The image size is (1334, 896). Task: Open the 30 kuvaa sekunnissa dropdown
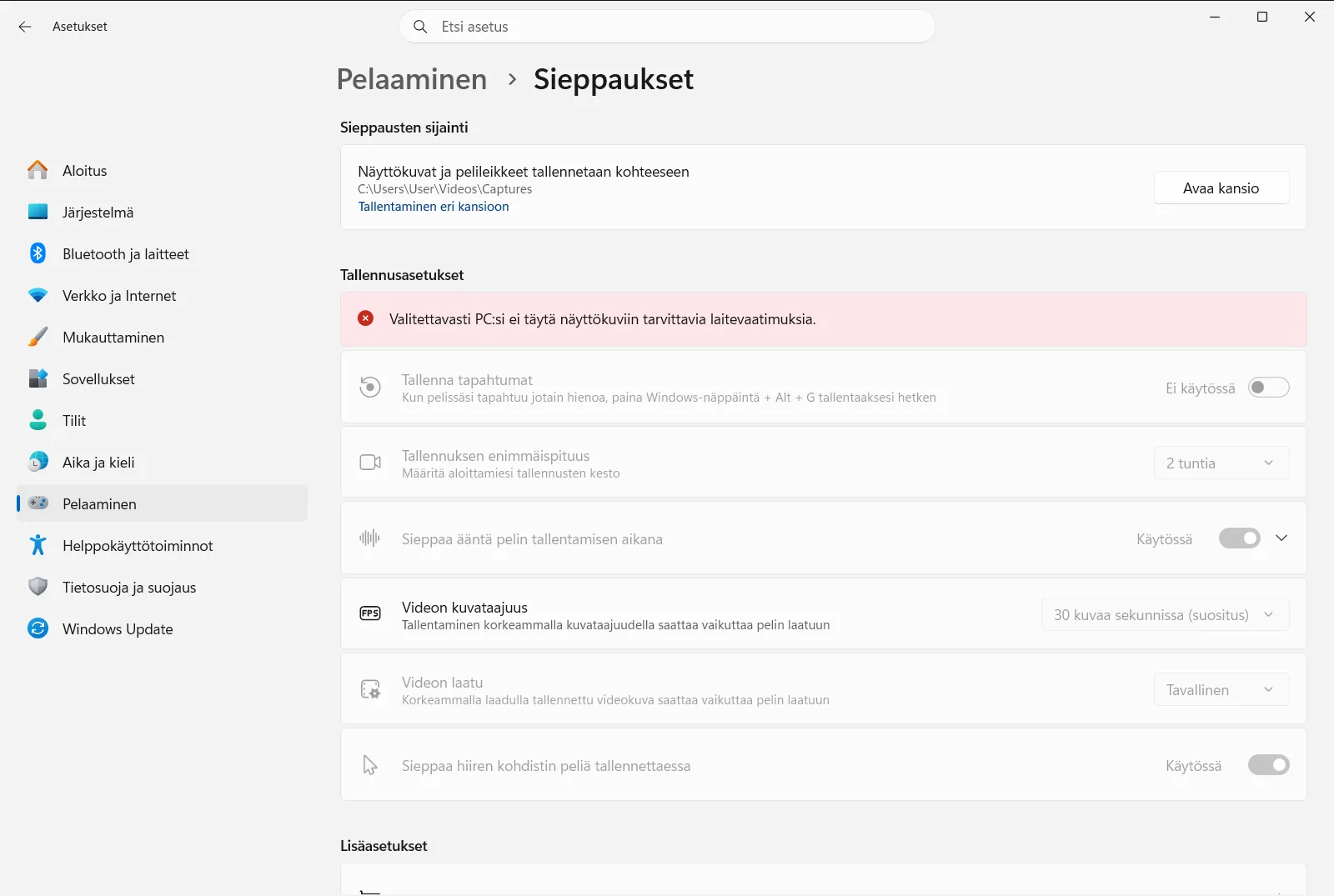point(1165,615)
